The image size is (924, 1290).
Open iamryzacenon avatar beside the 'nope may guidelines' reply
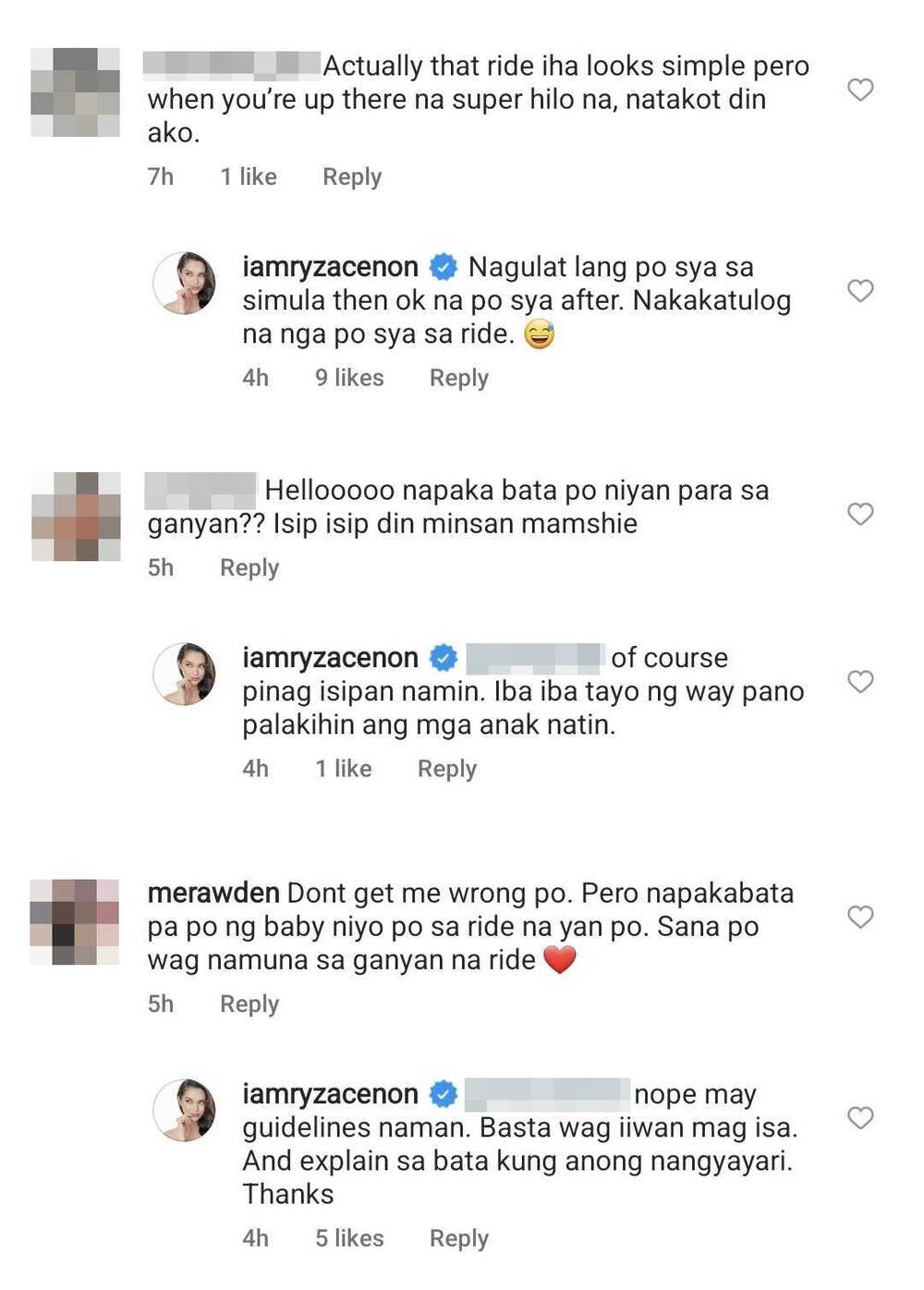pos(185,1110)
